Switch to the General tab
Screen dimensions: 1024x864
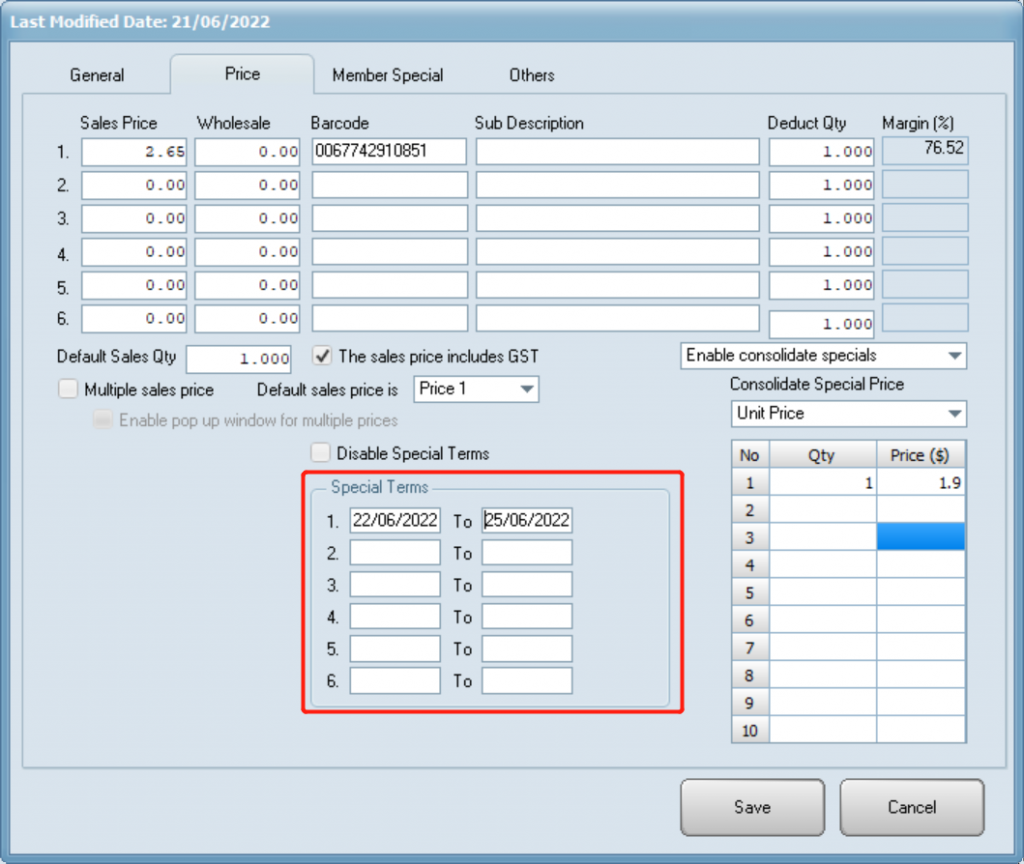97,75
